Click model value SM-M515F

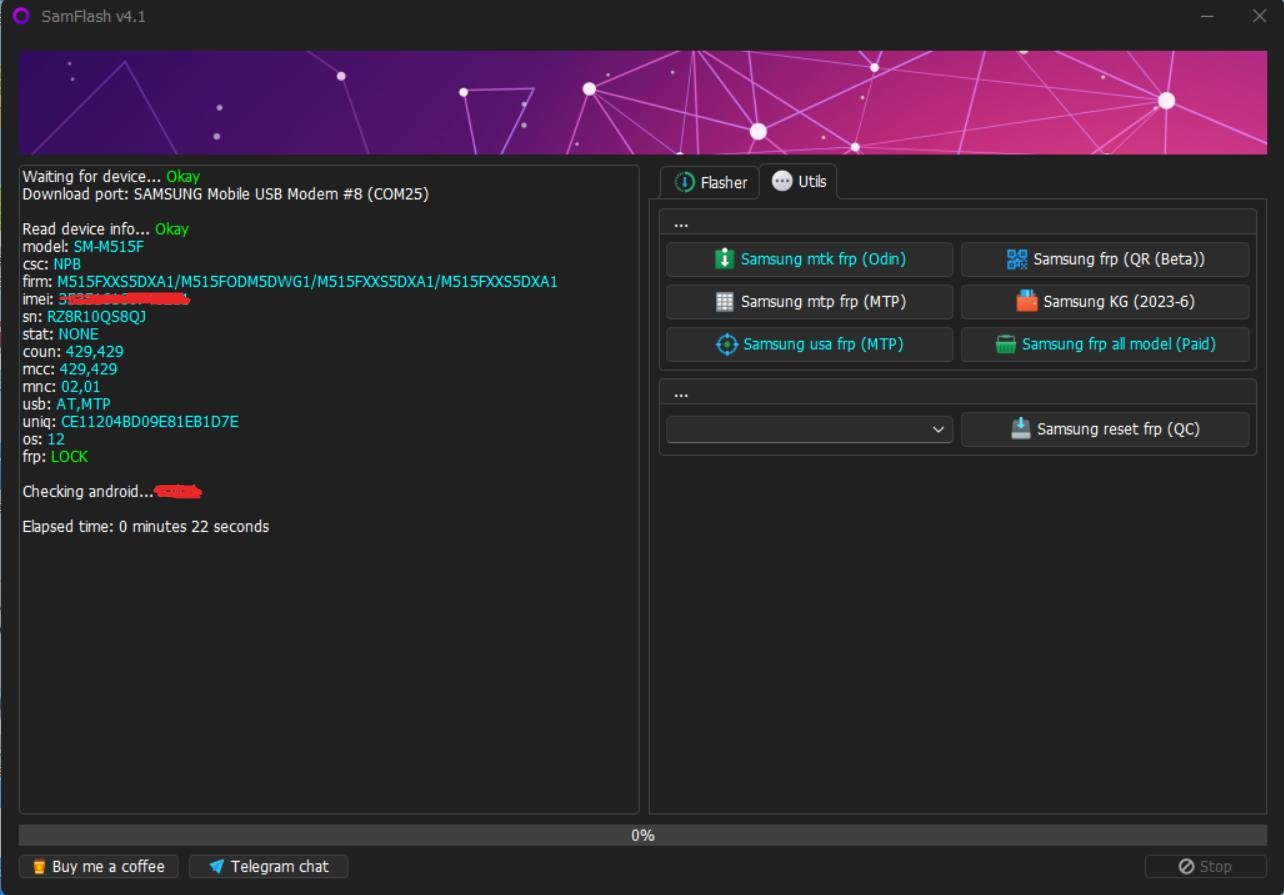[108, 247]
